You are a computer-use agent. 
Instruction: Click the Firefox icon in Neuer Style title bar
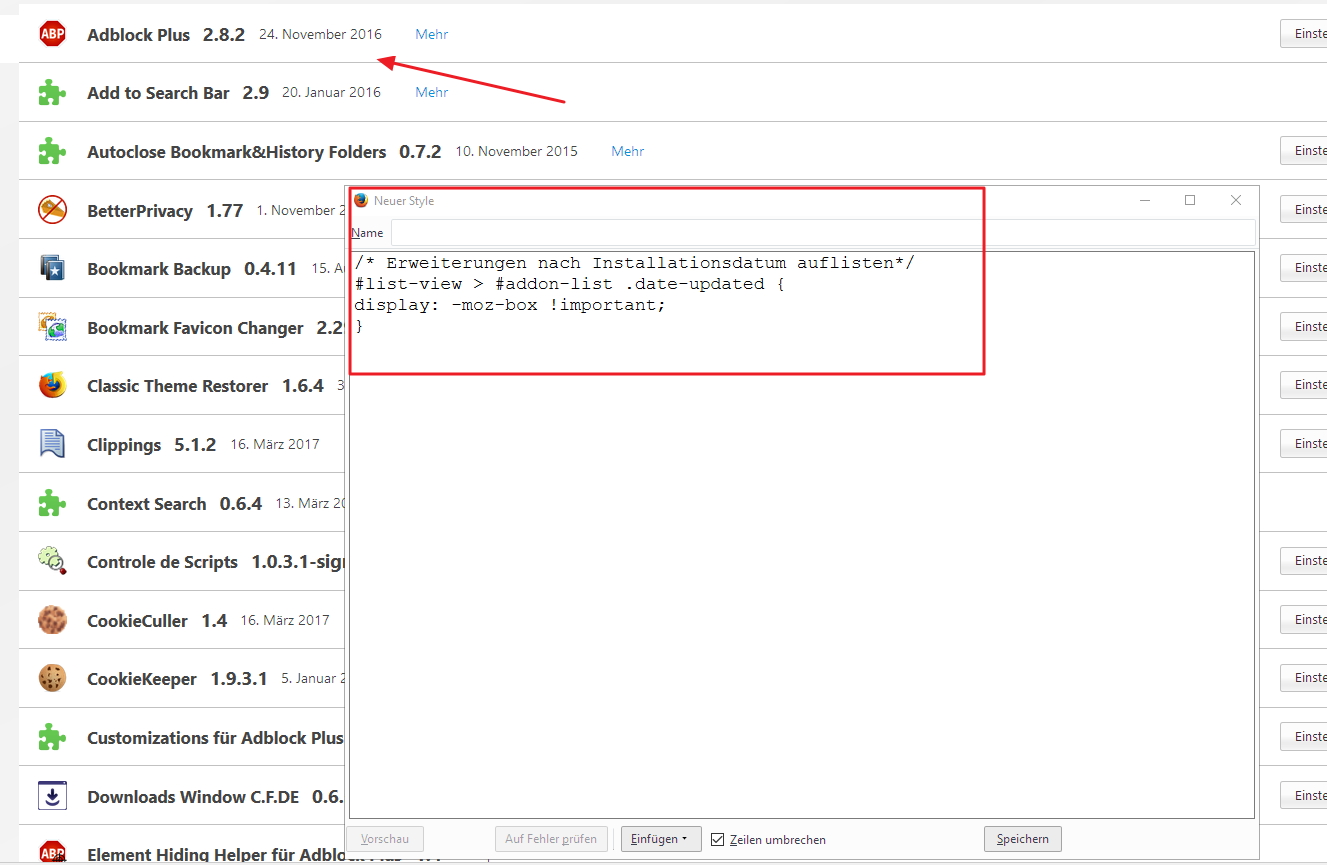pos(361,200)
